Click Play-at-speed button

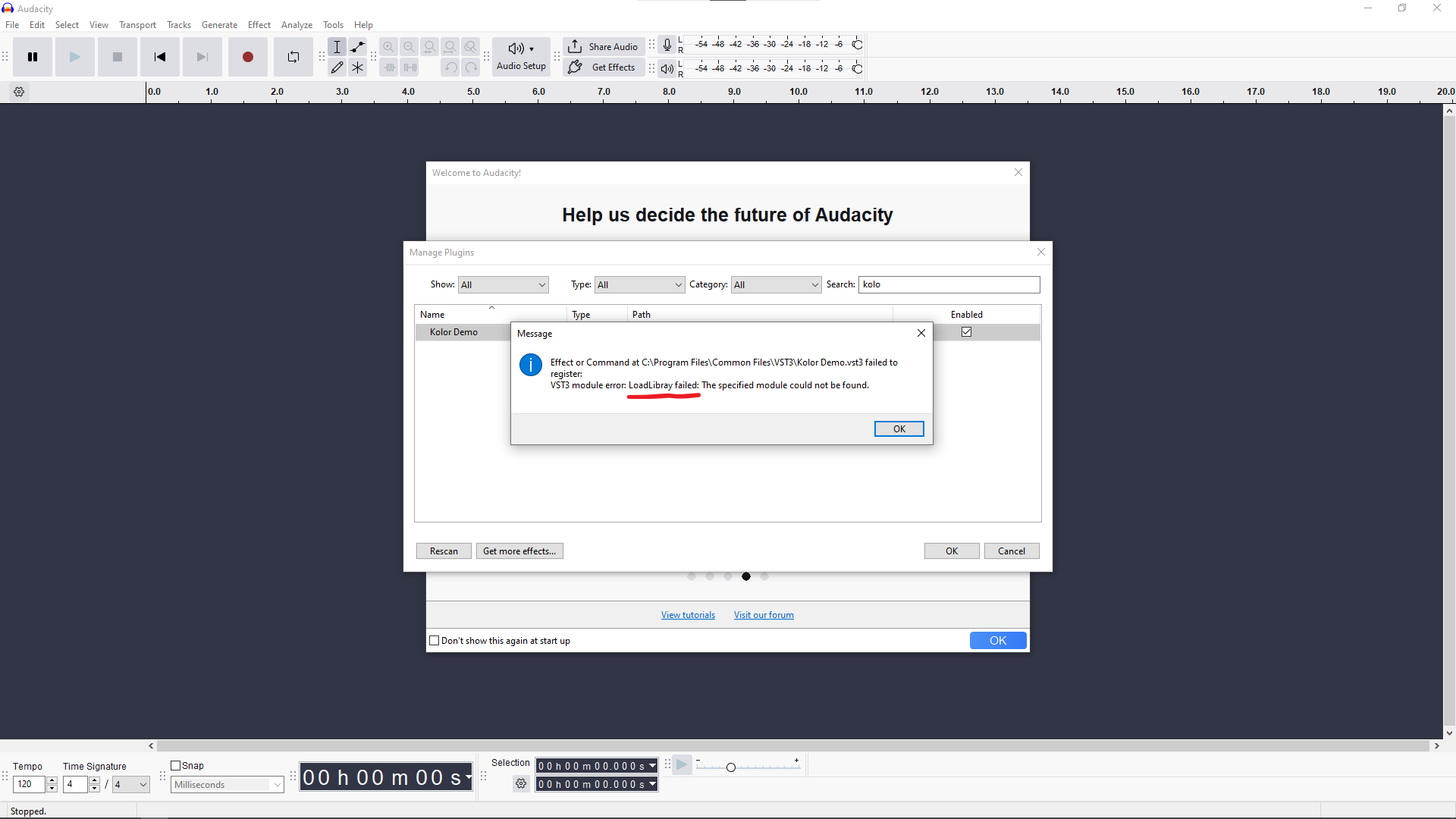pos(682,765)
